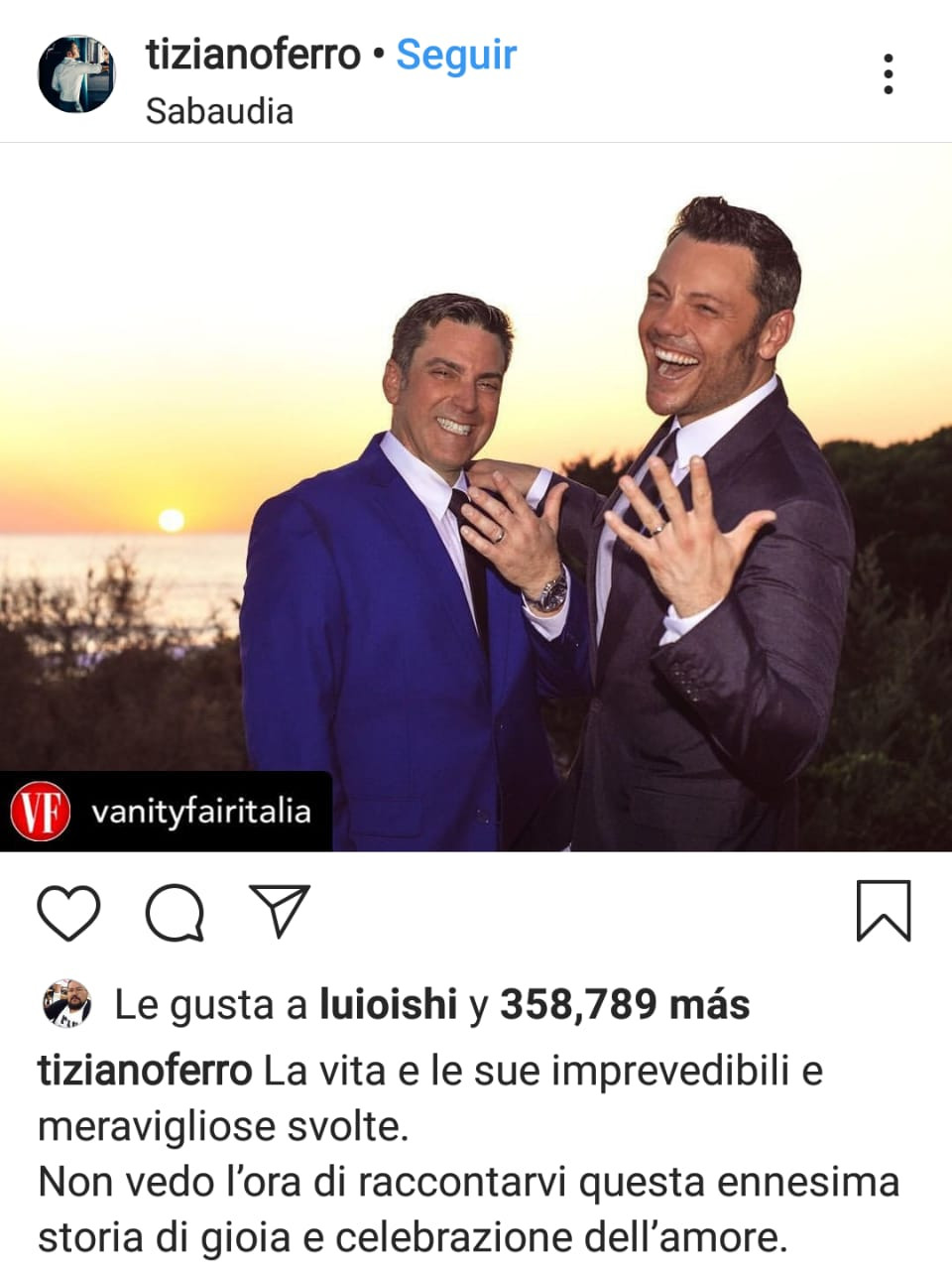Open the tizianoferro username in the header

pyautogui.click(x=253, y=55)
